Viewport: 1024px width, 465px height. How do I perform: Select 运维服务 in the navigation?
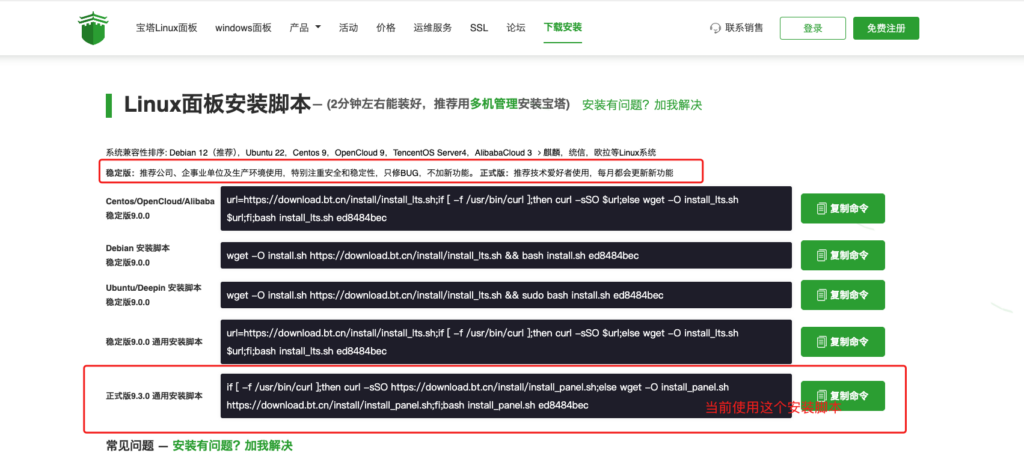(x=432, y=28)
